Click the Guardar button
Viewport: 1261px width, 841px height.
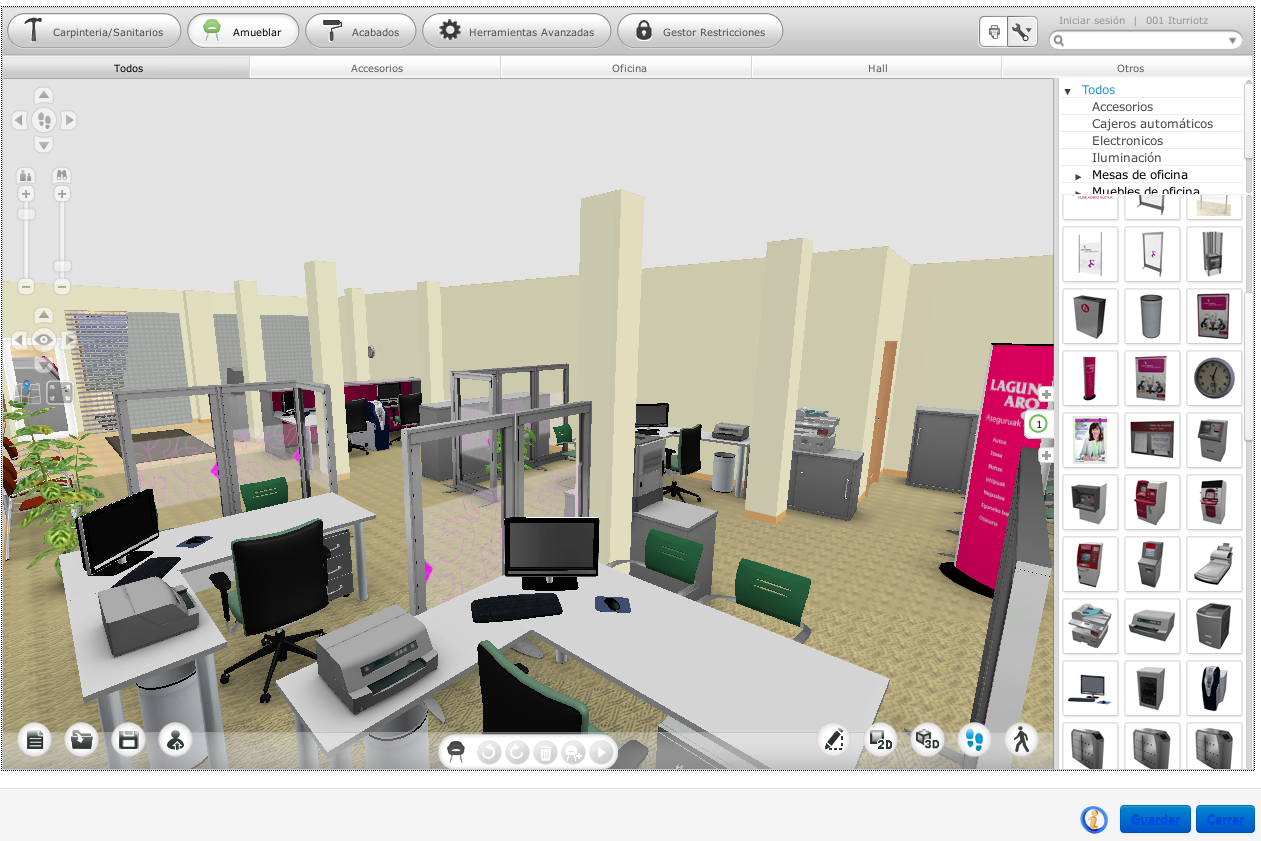[1155, 819]
